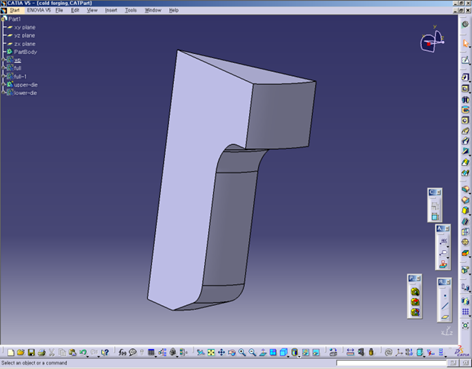Viewport: 472px width, 369px height.
Task: Open the Help menu
Action: click(174, 10)
